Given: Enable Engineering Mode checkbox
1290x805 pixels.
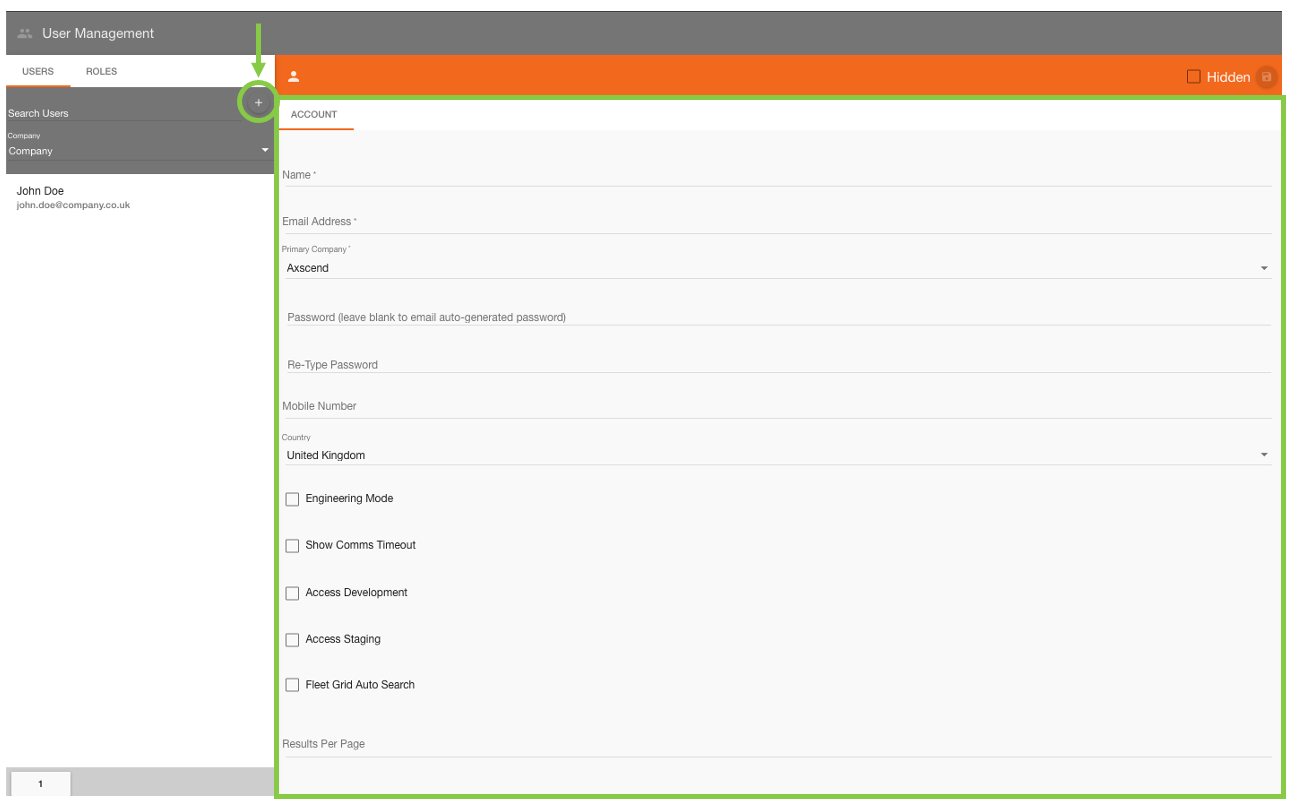Looking at the screenshot, I should click(x=292, y=499).
